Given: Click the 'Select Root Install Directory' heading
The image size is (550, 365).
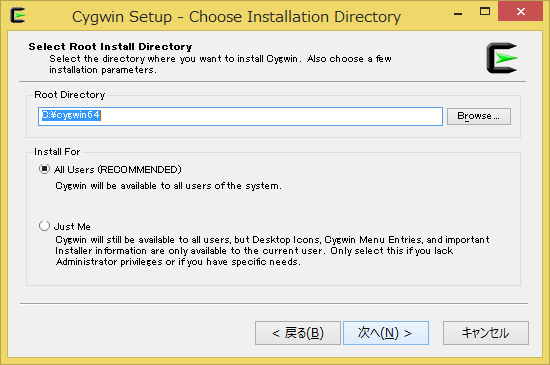Looking at the screenshot, I should [110, 47].
